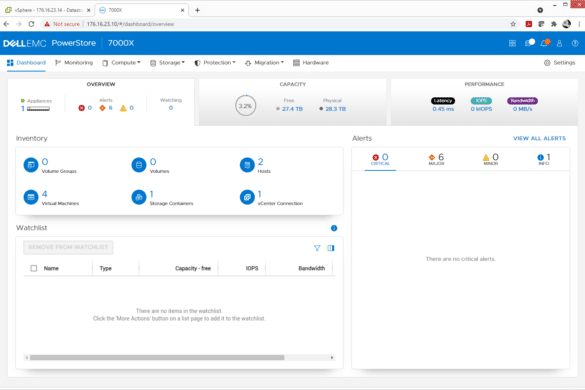Image resolution: width=585 pixels, height=390 pixels.
Task: Click the Volumes inventory icon
Action: (139, 165)
